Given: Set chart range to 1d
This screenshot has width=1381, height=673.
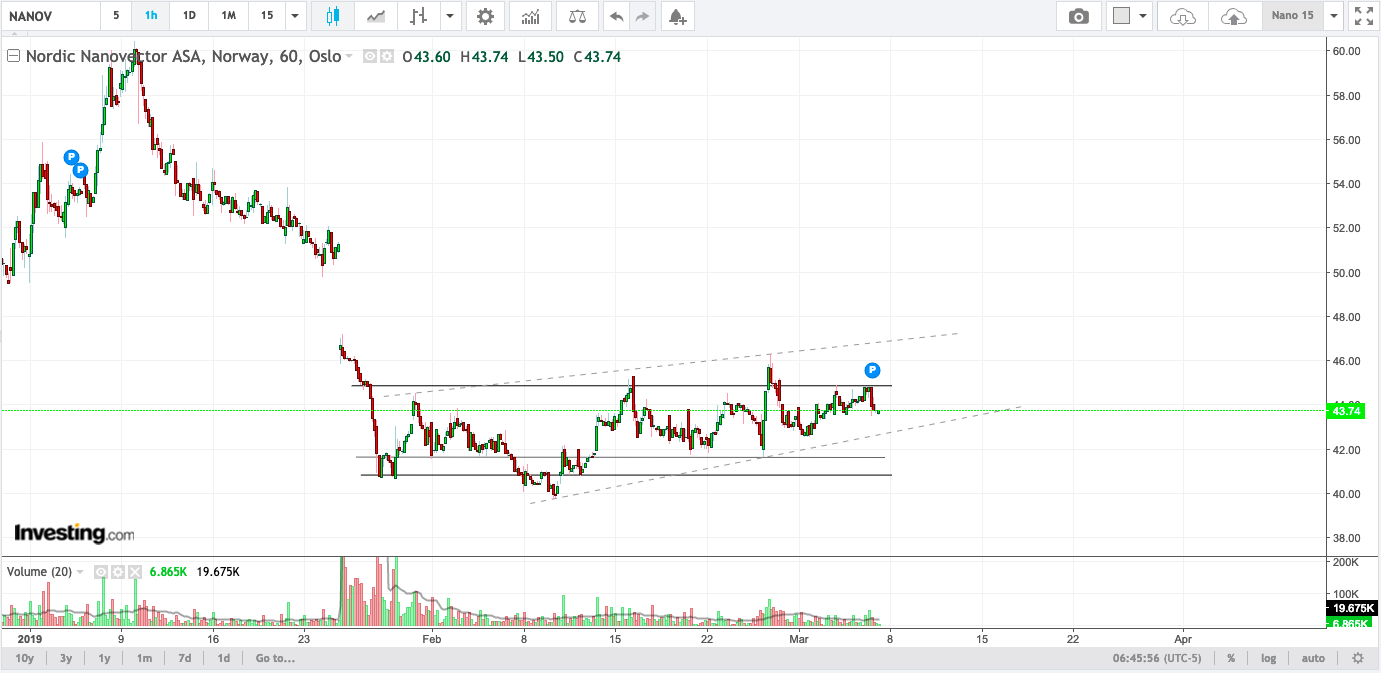Looking at the screenshot, I should 224,658.
